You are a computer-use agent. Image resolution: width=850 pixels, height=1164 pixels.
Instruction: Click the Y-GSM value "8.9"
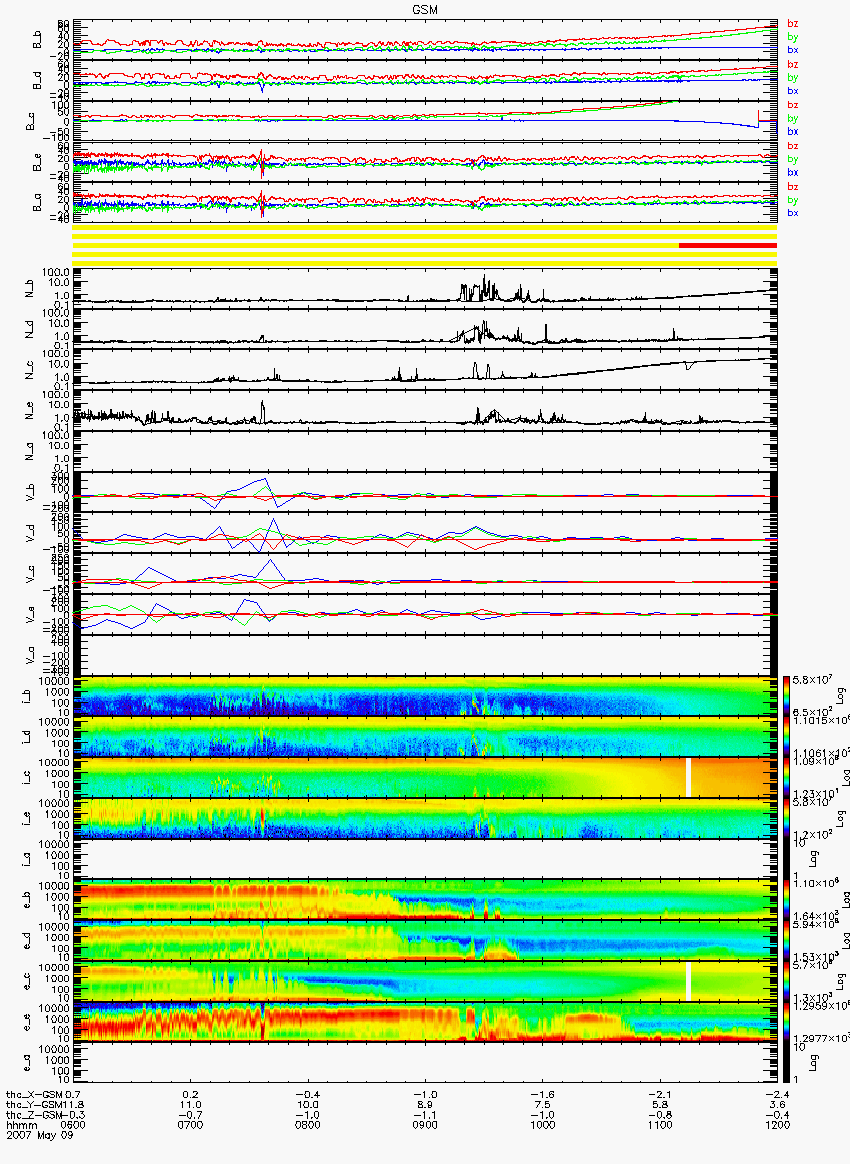coord(425,1105)
